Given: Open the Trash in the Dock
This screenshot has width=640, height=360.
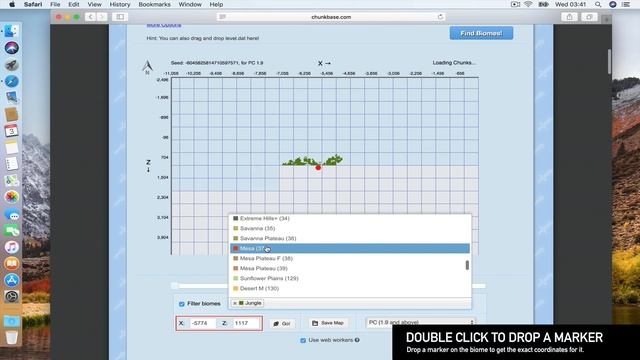Looking at the screenshot, I should [x=11, y=338].
